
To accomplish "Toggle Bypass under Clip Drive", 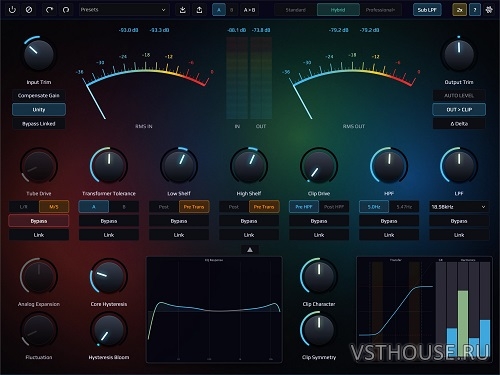I will tap(319, 221).
